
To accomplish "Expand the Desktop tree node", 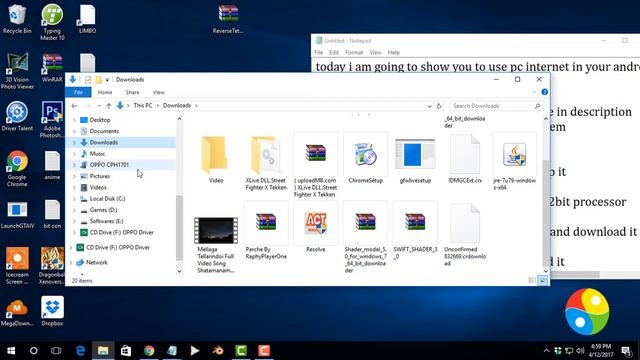I will [74, 120].
